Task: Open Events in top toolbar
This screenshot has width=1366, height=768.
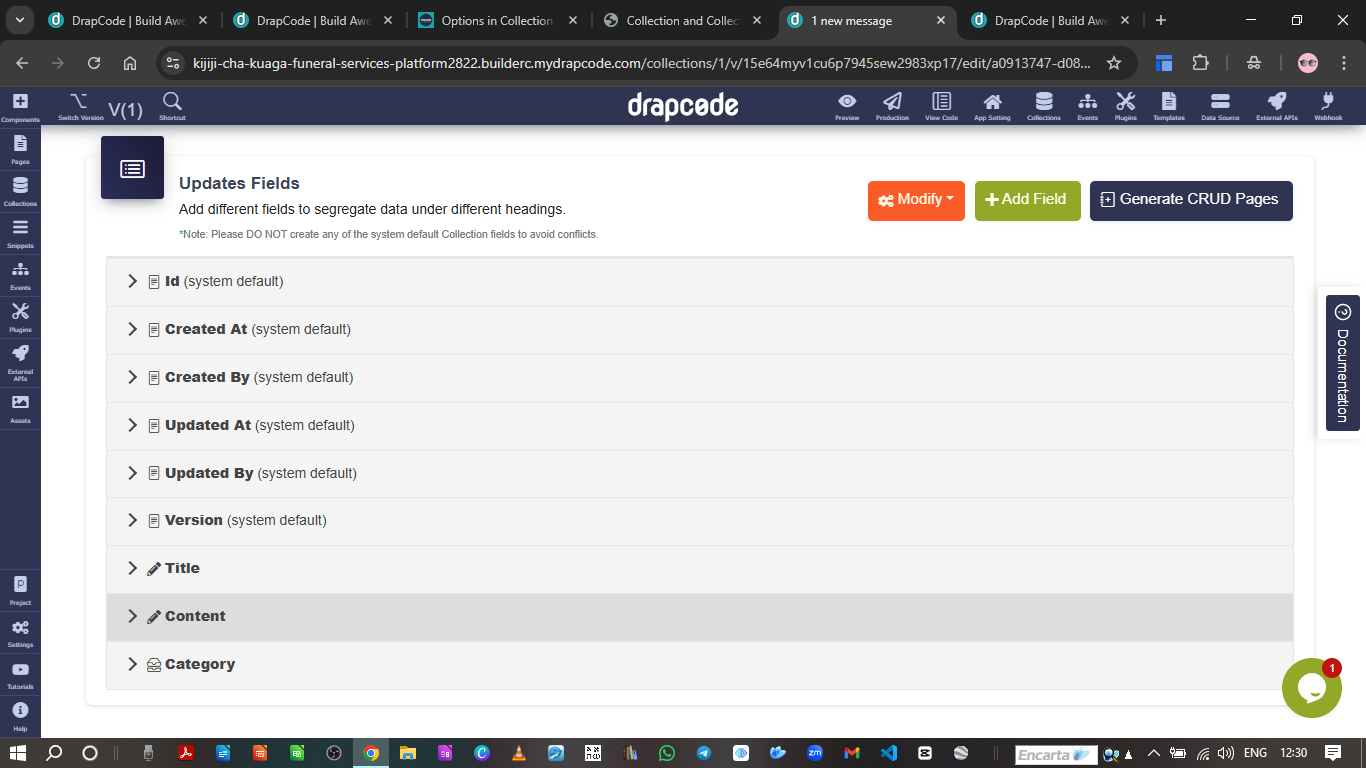Action: click(x=1087, y=106)
